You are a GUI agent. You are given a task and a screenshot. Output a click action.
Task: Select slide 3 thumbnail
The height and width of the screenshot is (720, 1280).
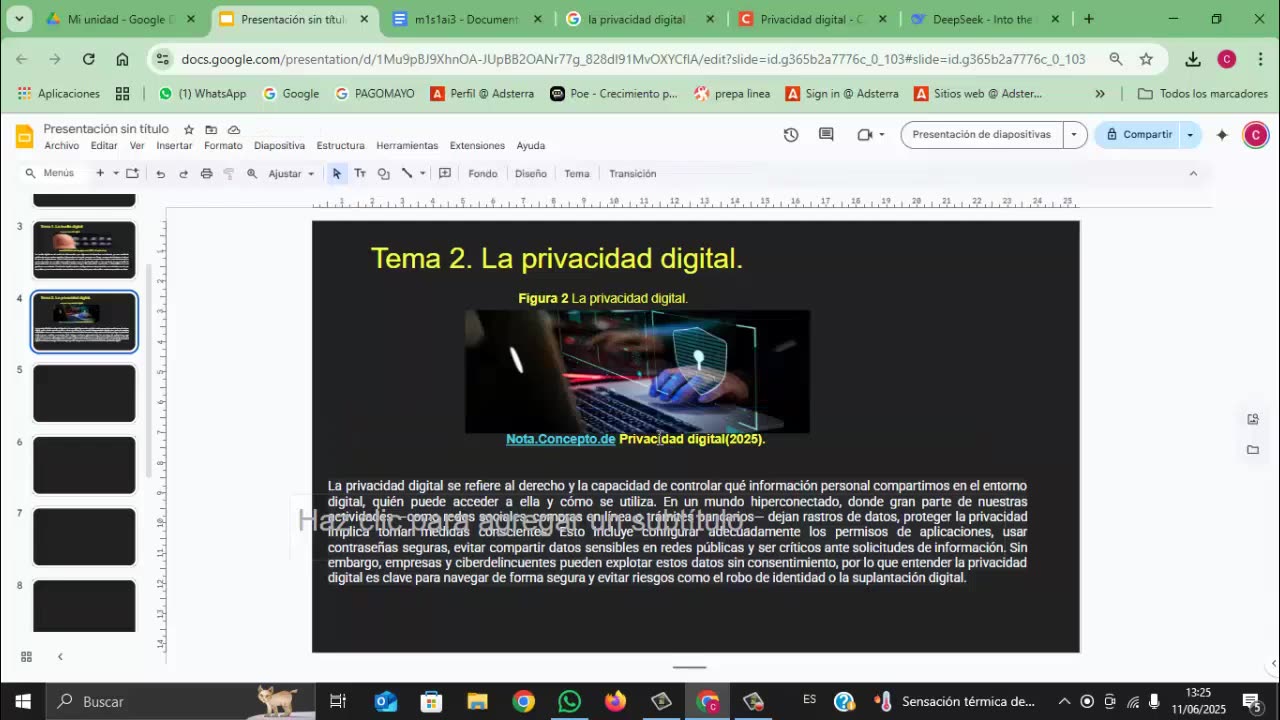(84, 250)
